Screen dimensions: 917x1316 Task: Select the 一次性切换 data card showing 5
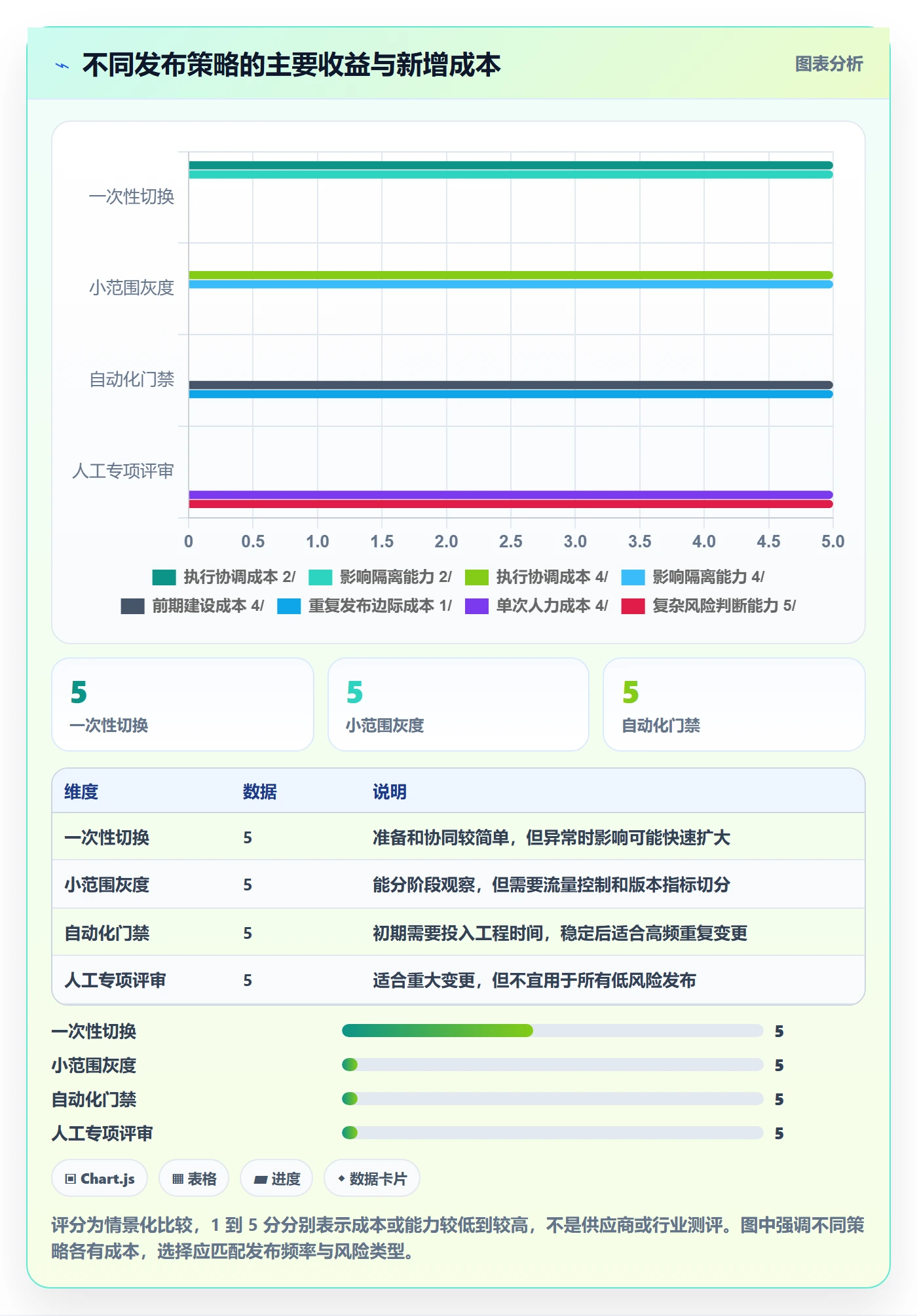[x=183, y=704]
